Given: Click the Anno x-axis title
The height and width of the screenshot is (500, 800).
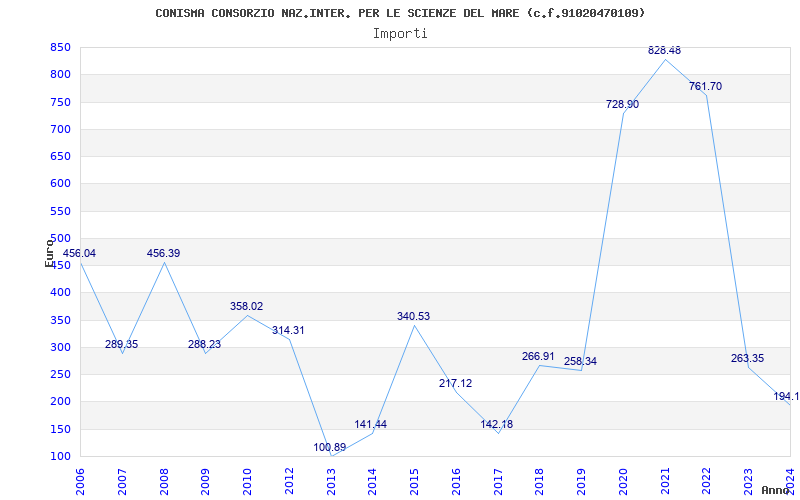Looking at the screenshot, I should click(x=776, y=490).
